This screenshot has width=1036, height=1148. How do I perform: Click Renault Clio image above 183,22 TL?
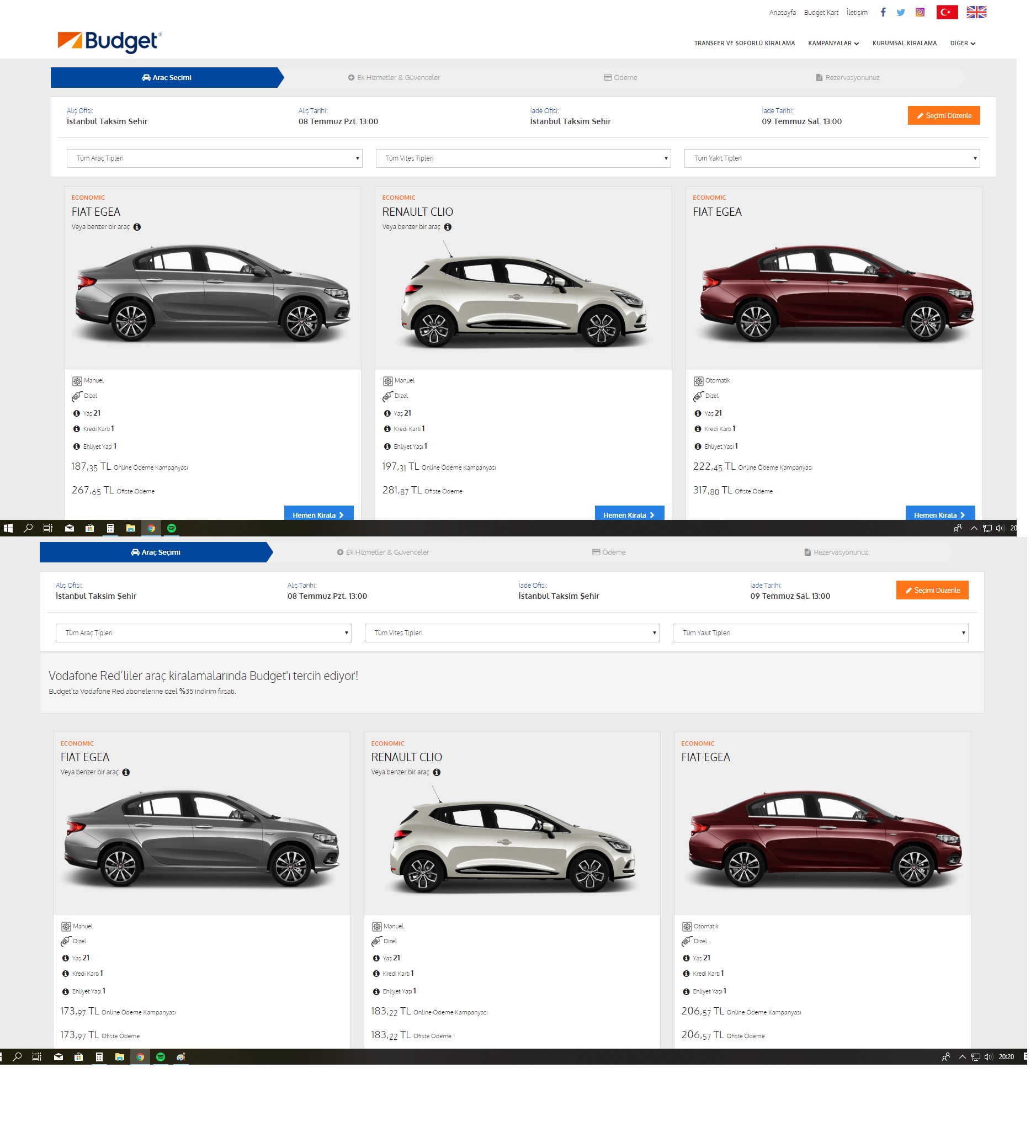coord(512,839)
